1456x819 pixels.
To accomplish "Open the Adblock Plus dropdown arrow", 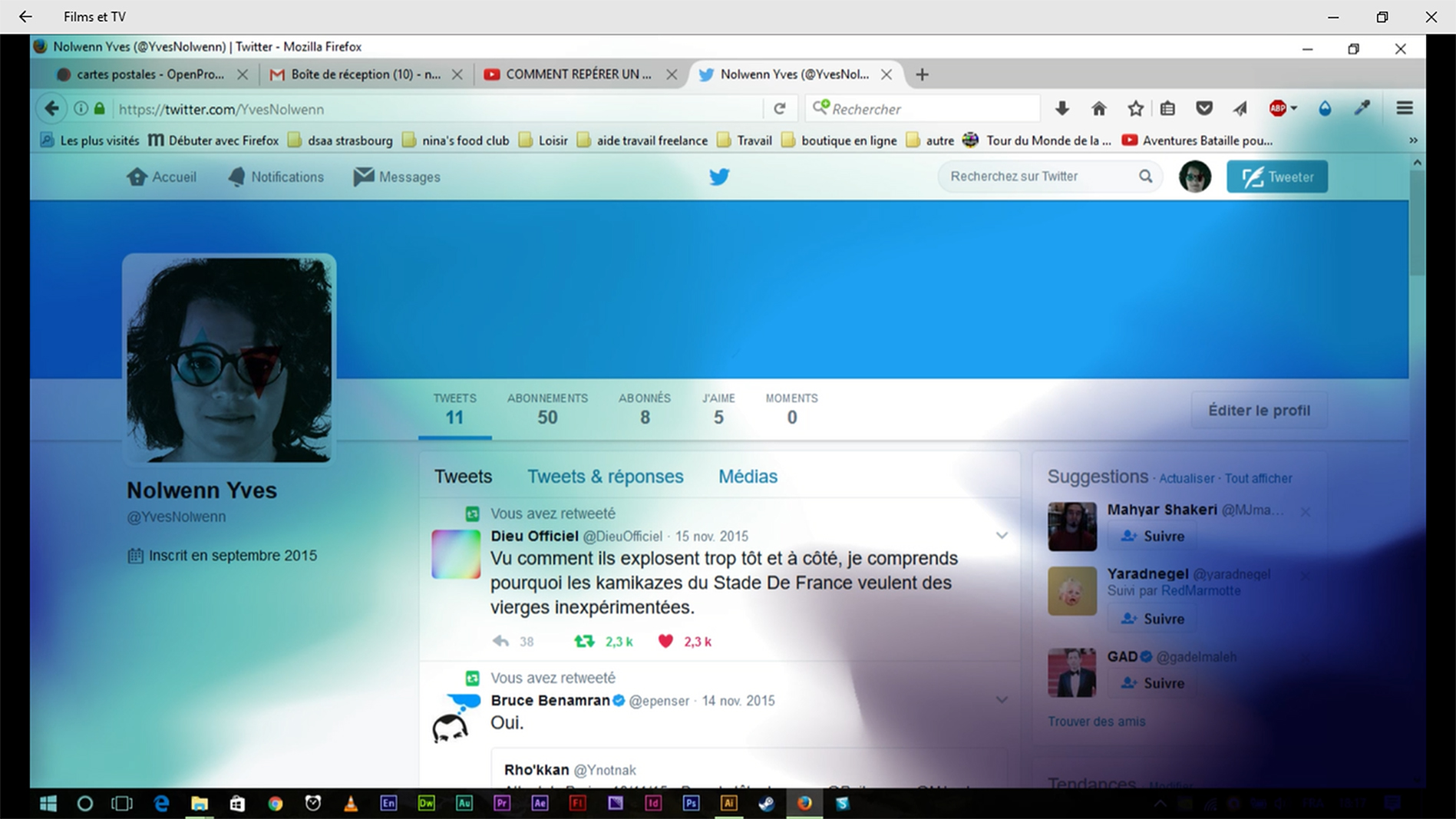I will pyautogui.click(x=1294, y=109).
